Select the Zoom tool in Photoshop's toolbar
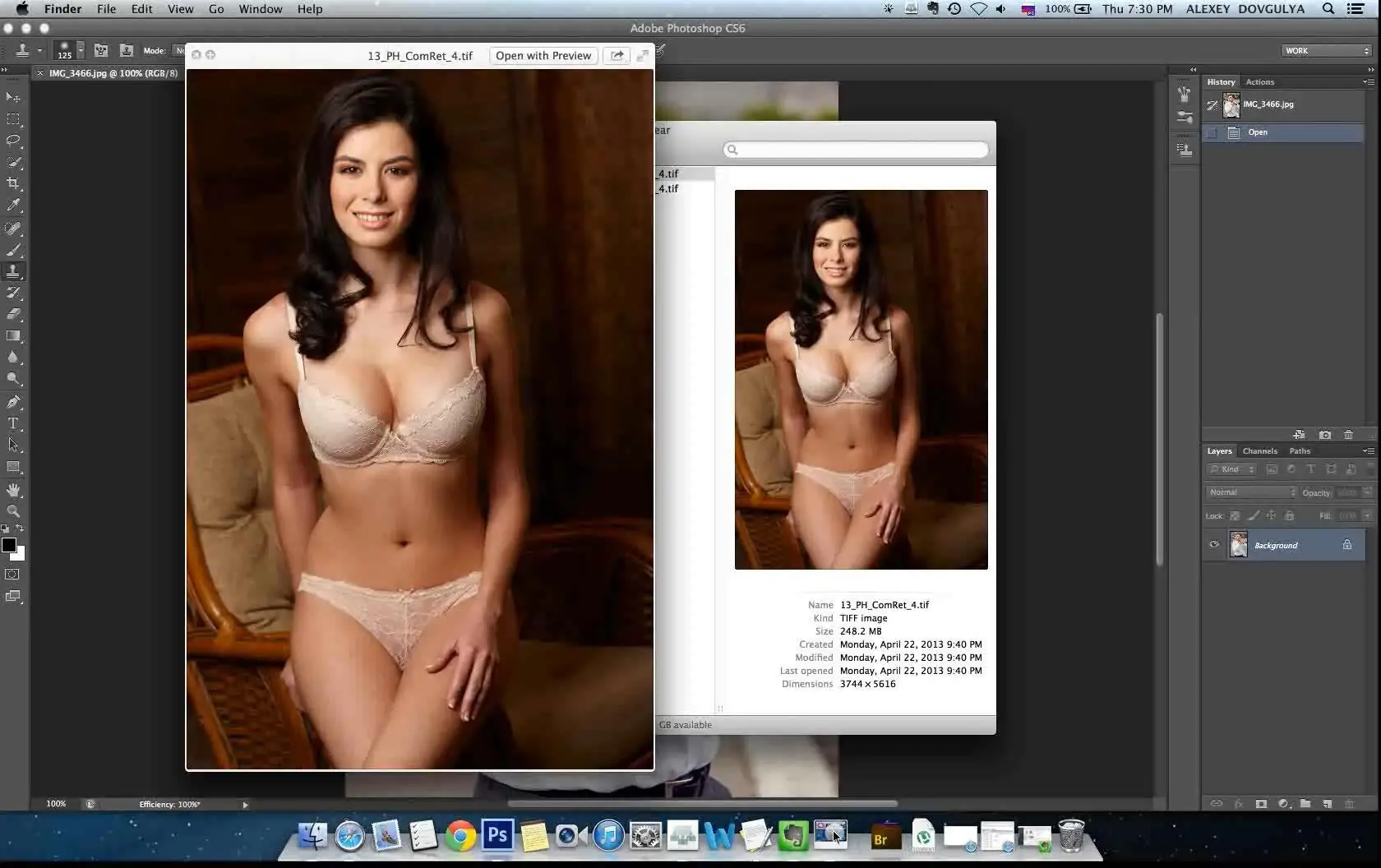This screenshot has width=1381, height=868. pos(13,511)
